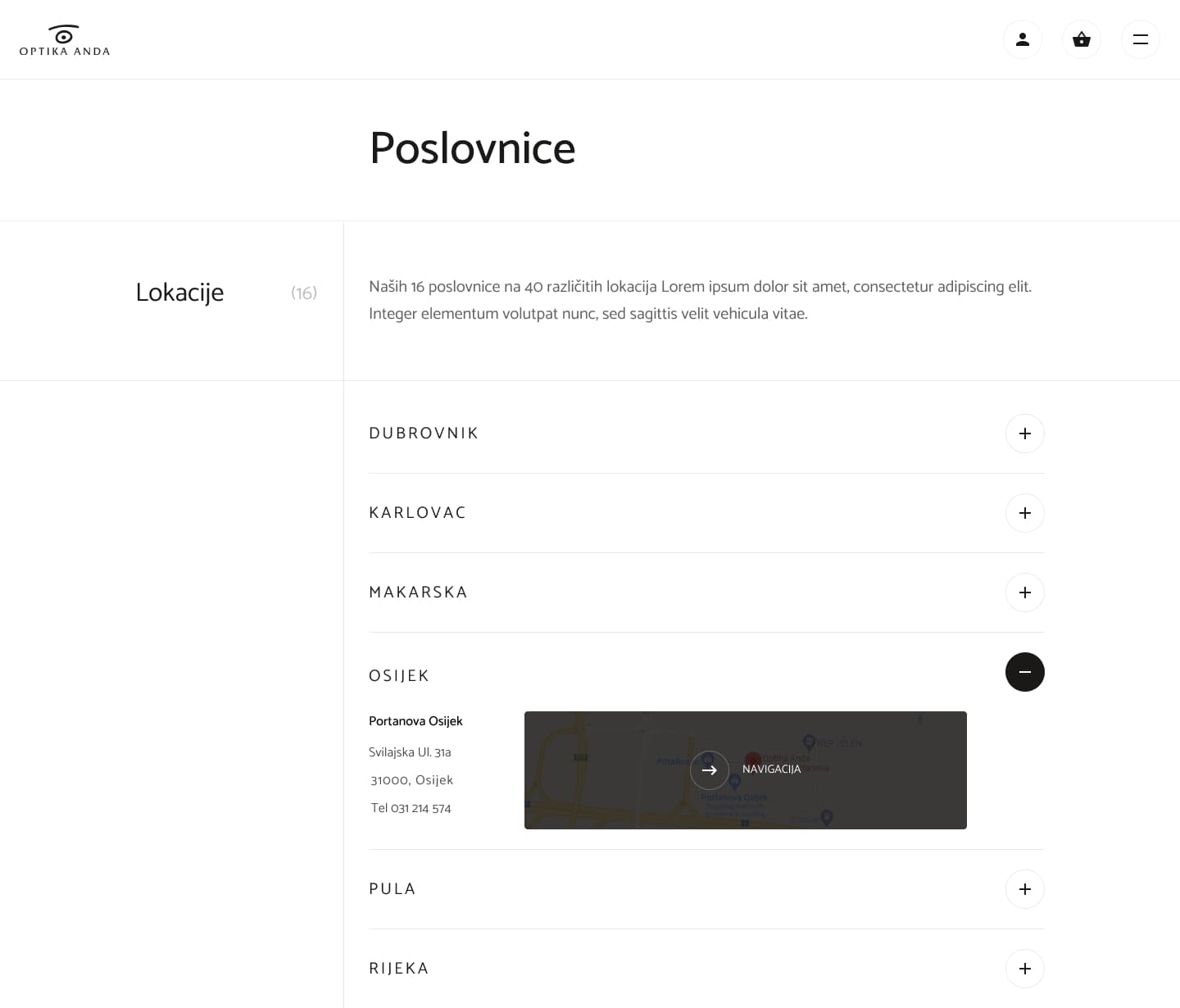Click the DUBROVNIK location heading
The width and height of the screenshot is (1180, 1008).
pyautogui.click(x=424, y=434)
